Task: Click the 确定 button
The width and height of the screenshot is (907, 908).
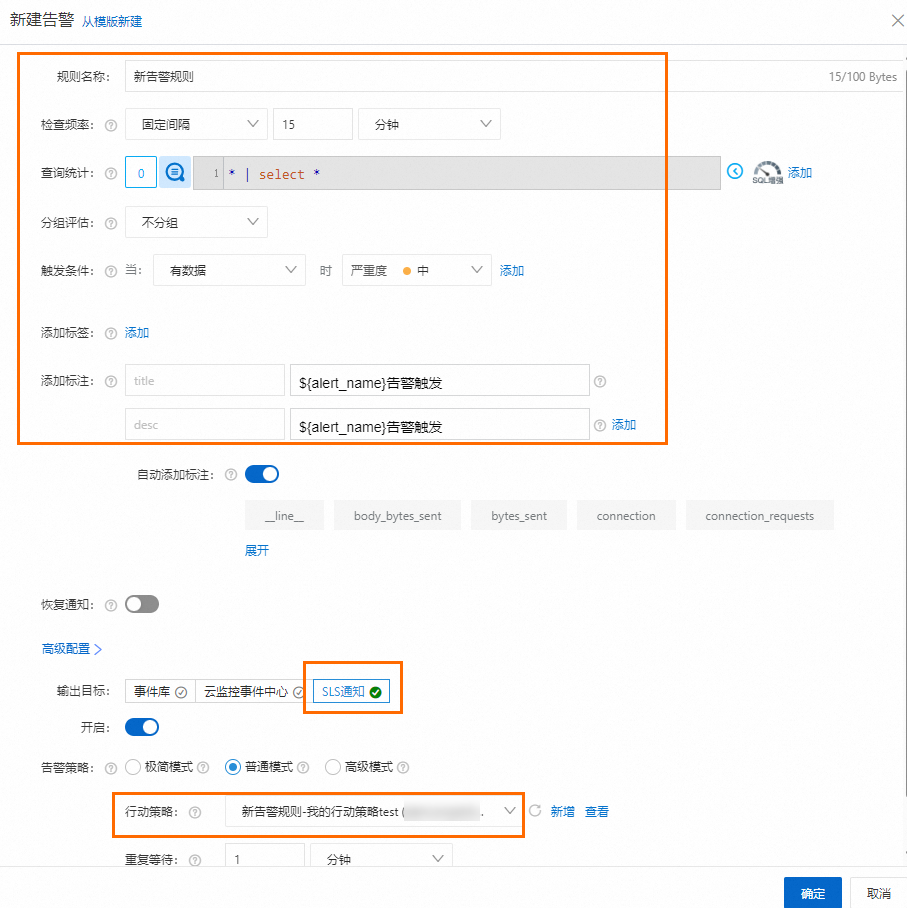Action: [813, 893]
